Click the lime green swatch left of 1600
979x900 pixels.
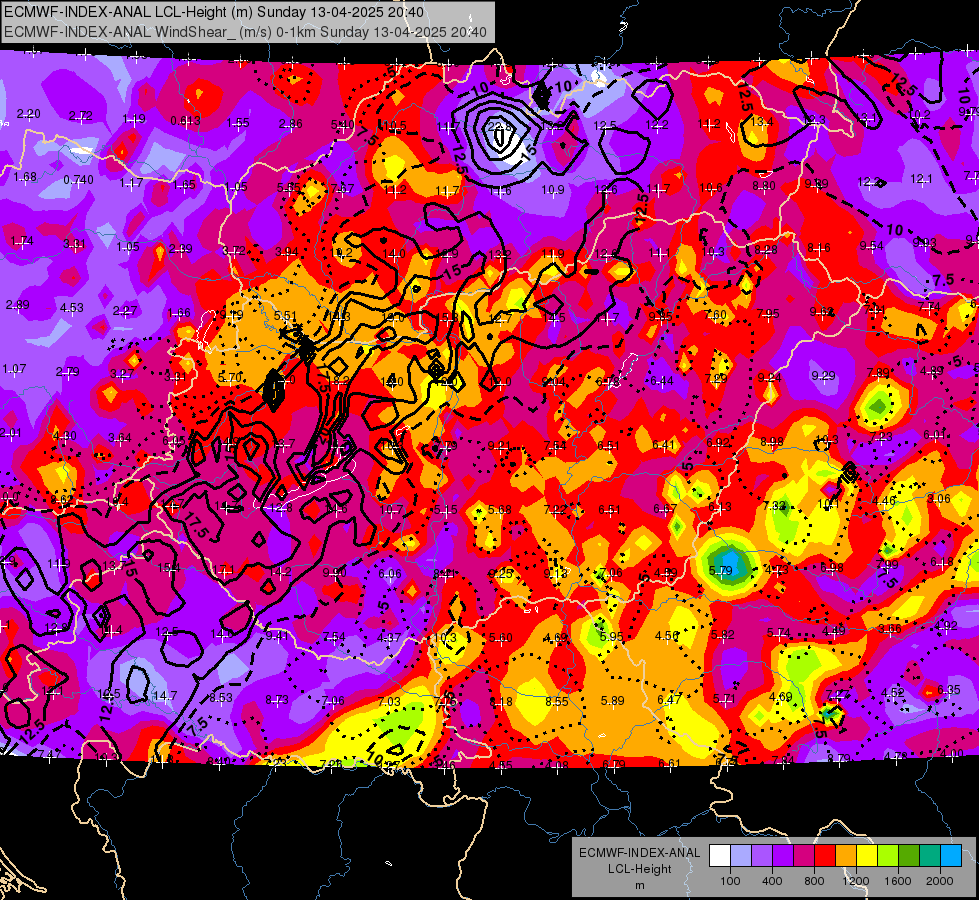click(x=888, y=856)
